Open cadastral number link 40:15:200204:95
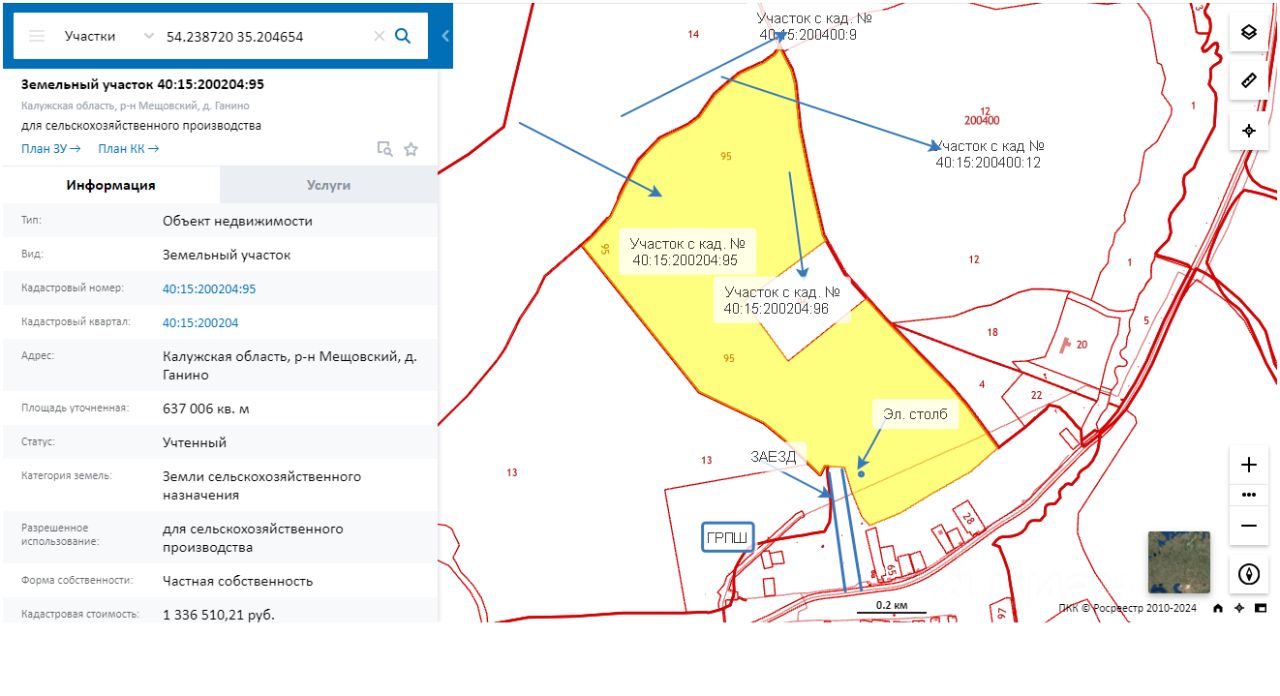This screenshot has width=1280, height=696. pos(209,289)
